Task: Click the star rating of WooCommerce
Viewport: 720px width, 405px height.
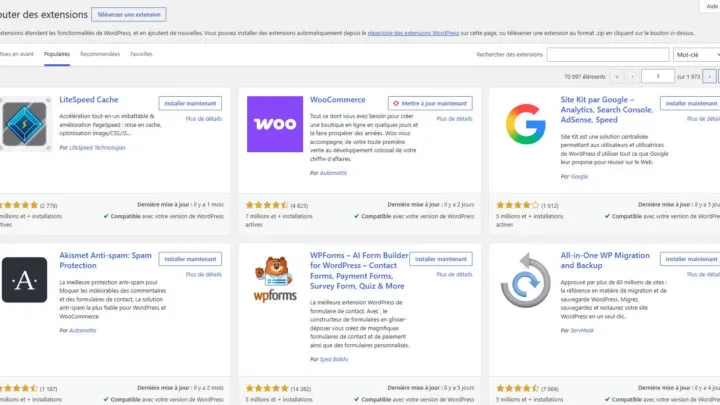Action: (x=267, y=205)
